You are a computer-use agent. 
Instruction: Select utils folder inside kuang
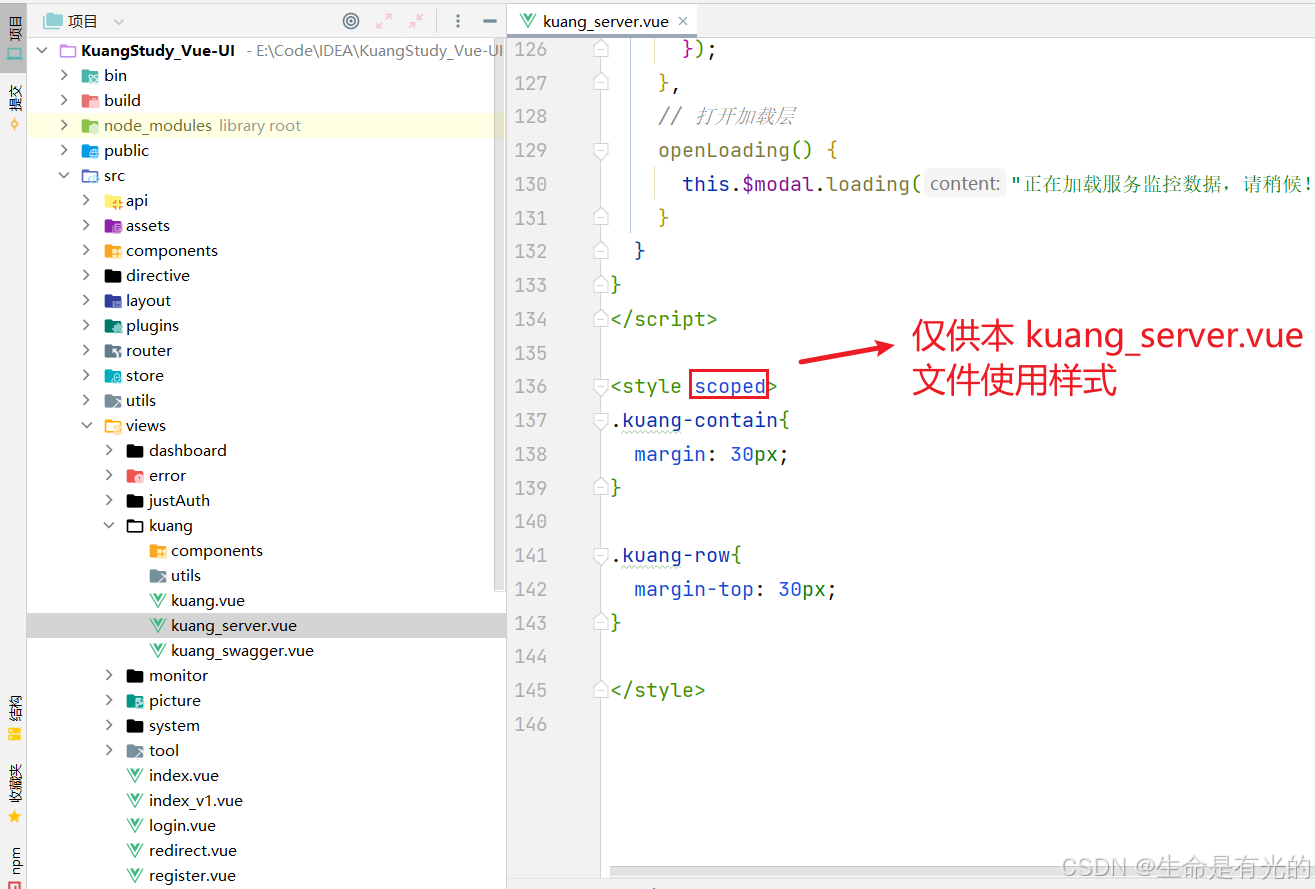[186, 575]
